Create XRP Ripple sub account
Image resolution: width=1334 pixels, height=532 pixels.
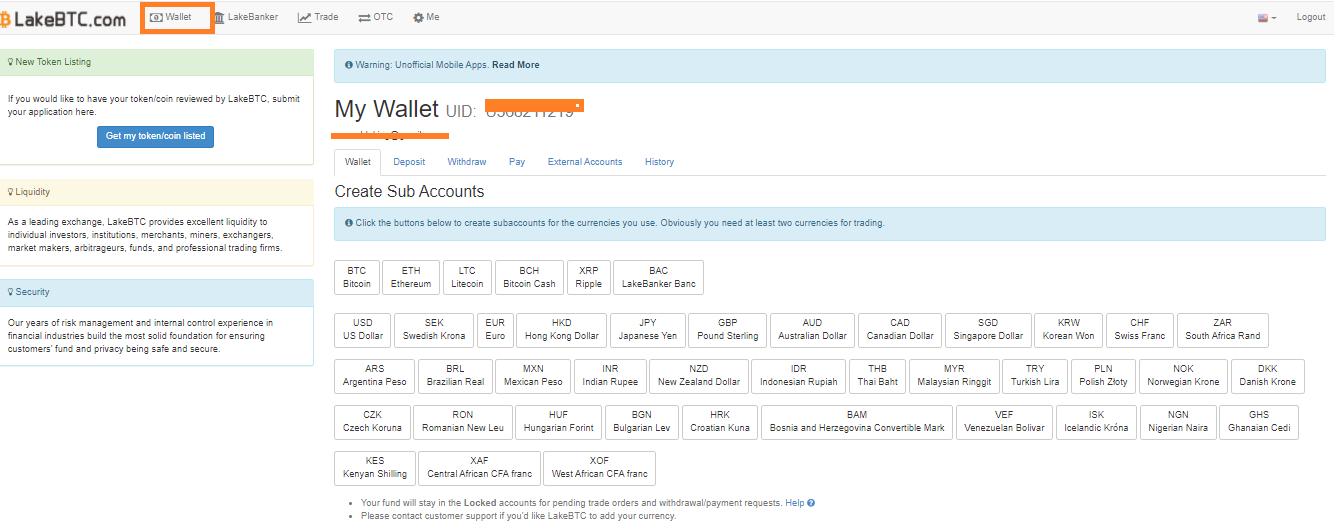coord(589,277)
